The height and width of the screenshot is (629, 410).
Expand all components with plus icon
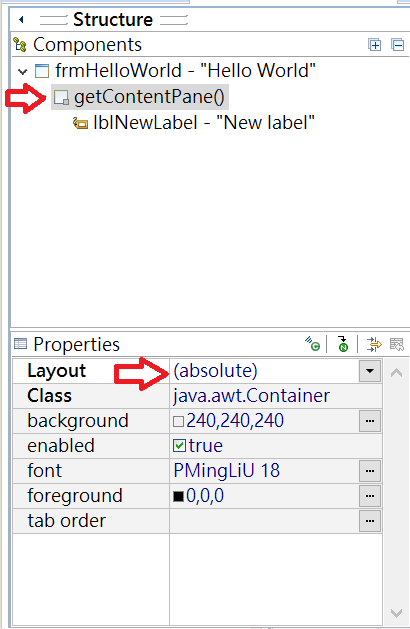click(374, 45)
